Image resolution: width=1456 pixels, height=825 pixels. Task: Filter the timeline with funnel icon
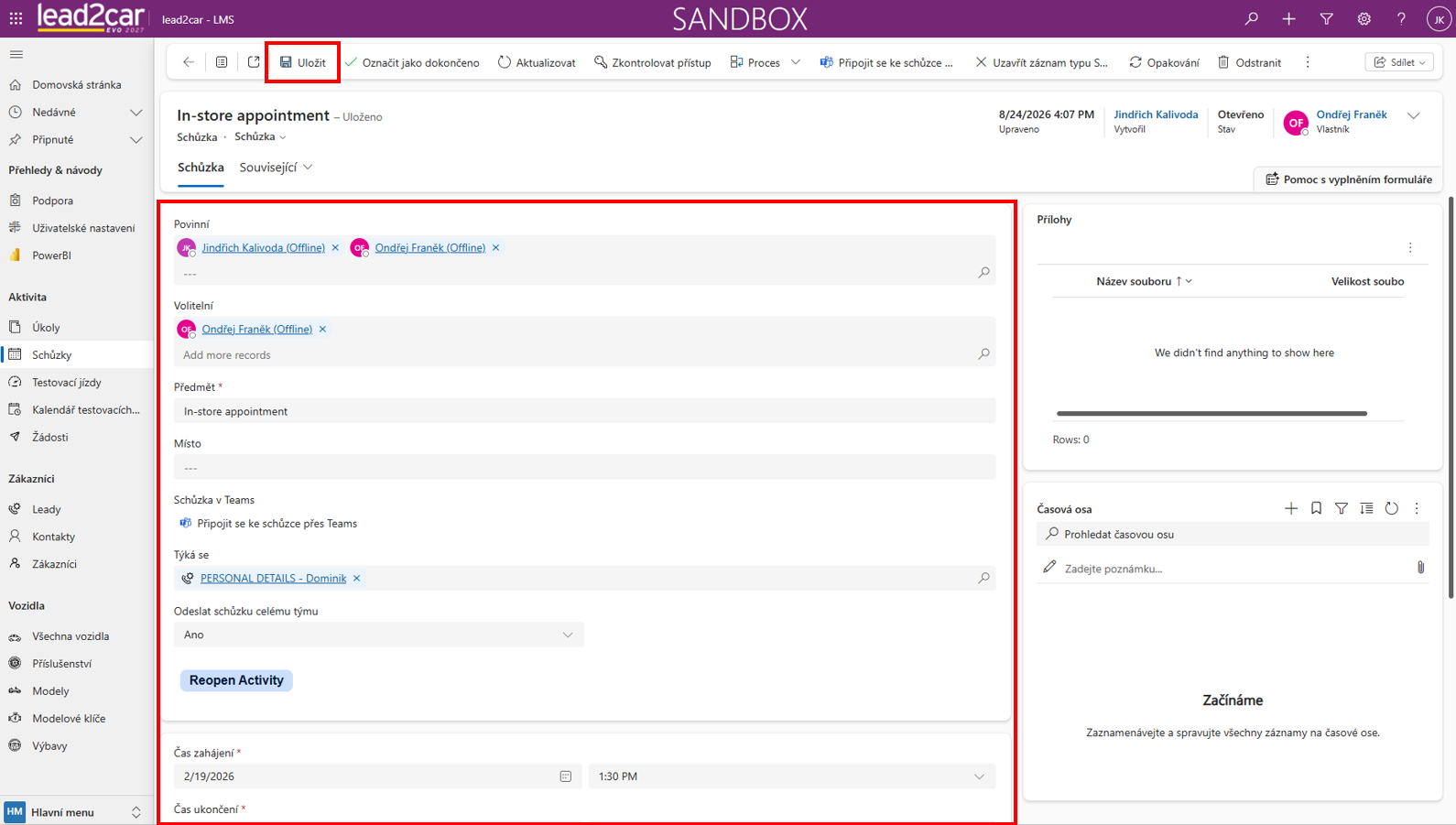(1342, 508)
